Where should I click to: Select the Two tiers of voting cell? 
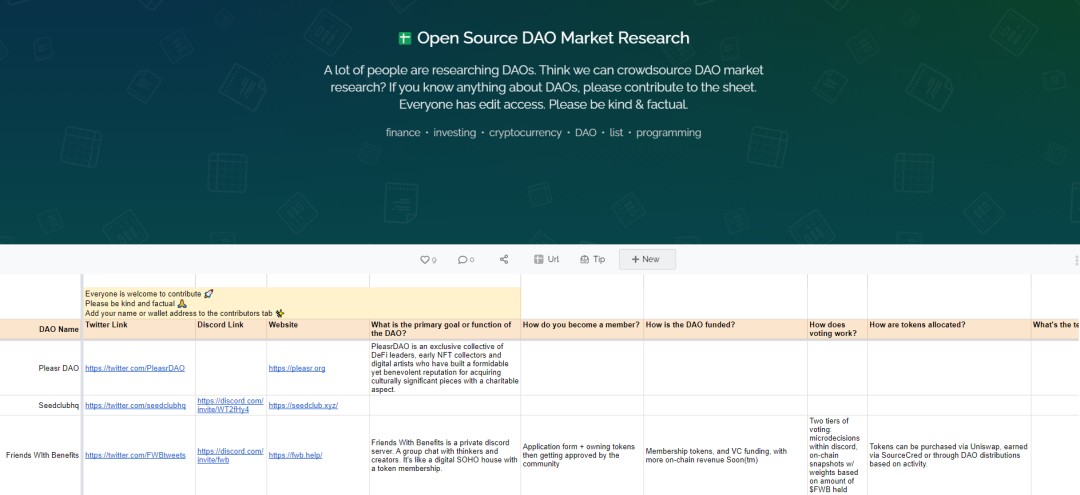tap(838, 455)
